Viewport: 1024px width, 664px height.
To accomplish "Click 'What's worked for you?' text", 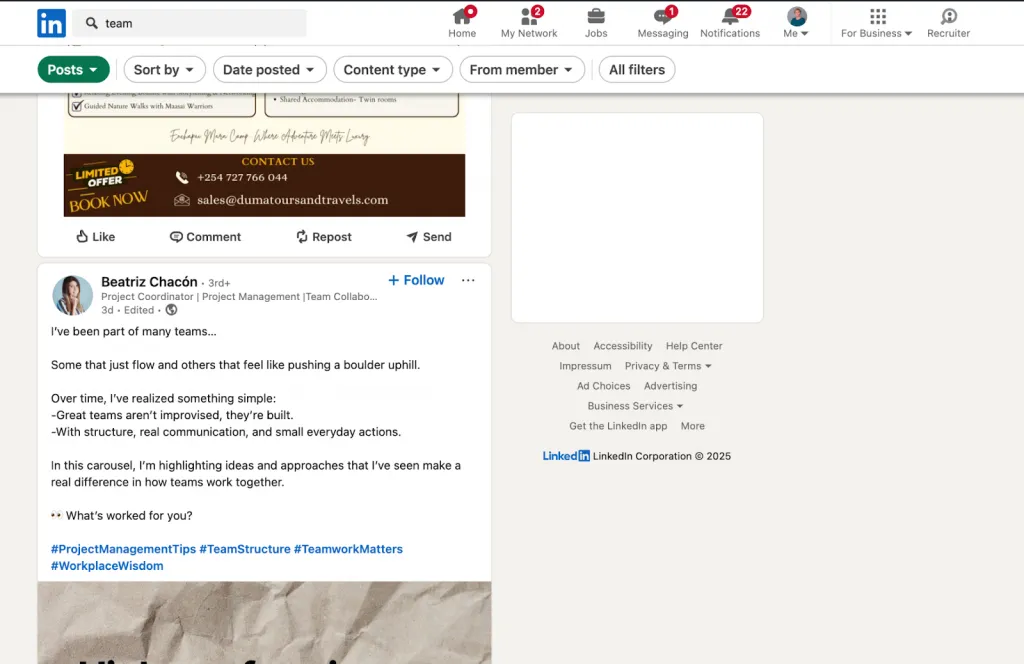I will coord(129,516).
